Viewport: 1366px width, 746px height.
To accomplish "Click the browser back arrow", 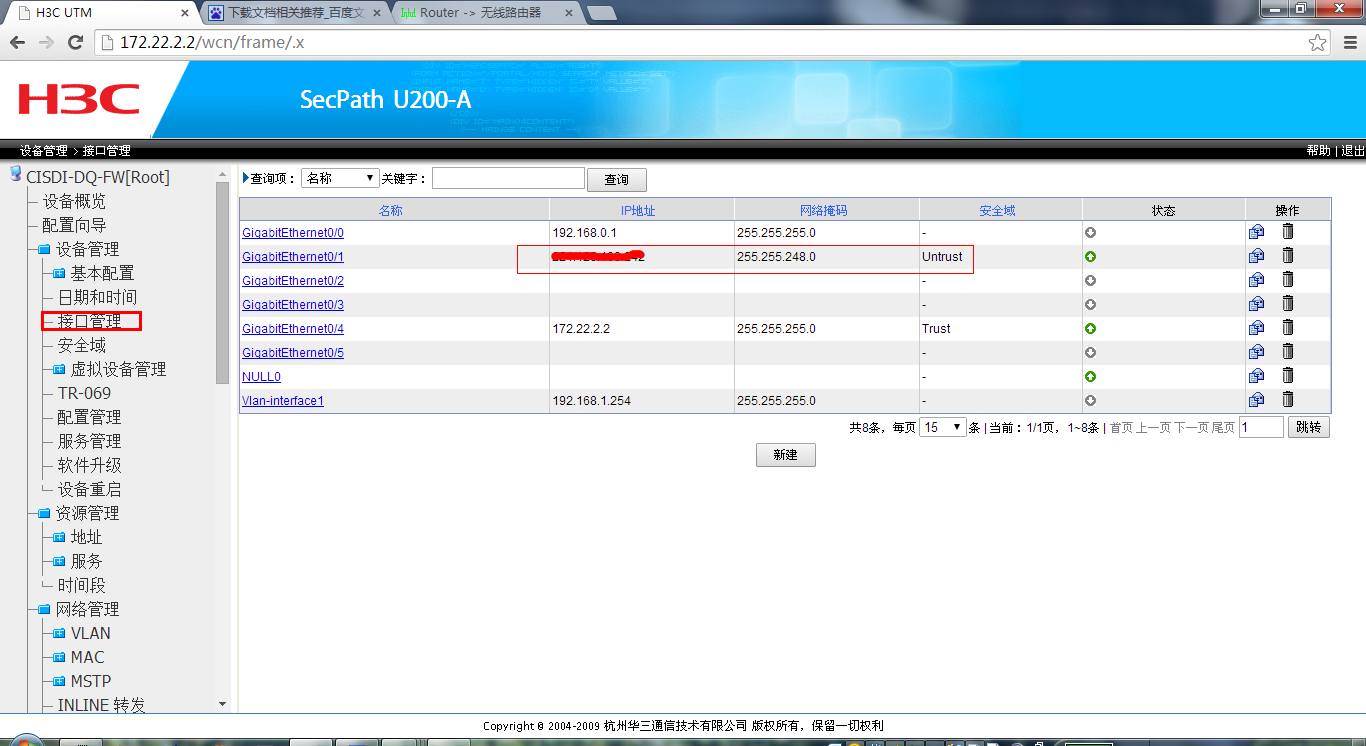I will (17, 43).
